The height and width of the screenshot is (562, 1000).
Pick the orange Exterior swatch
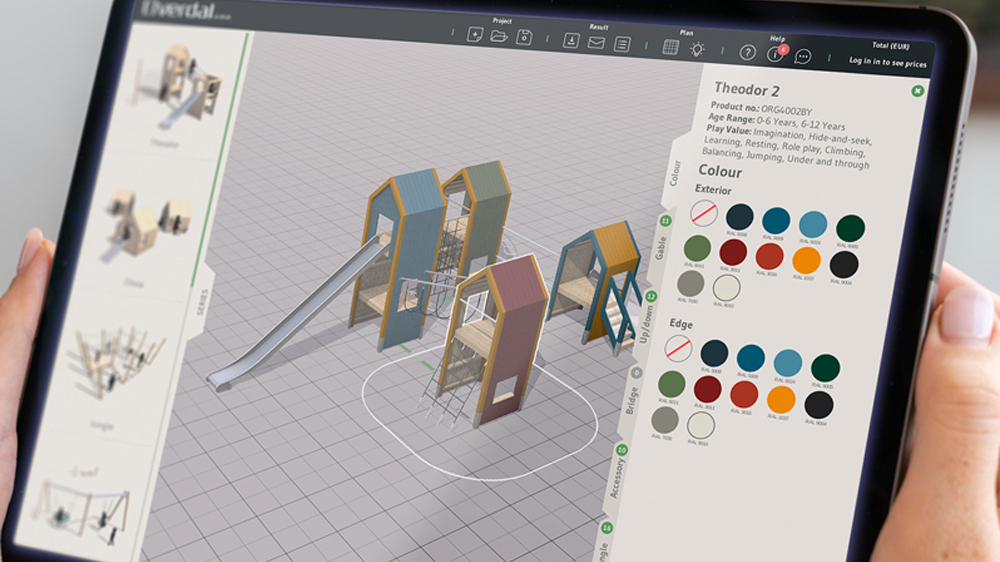point(806,260)
